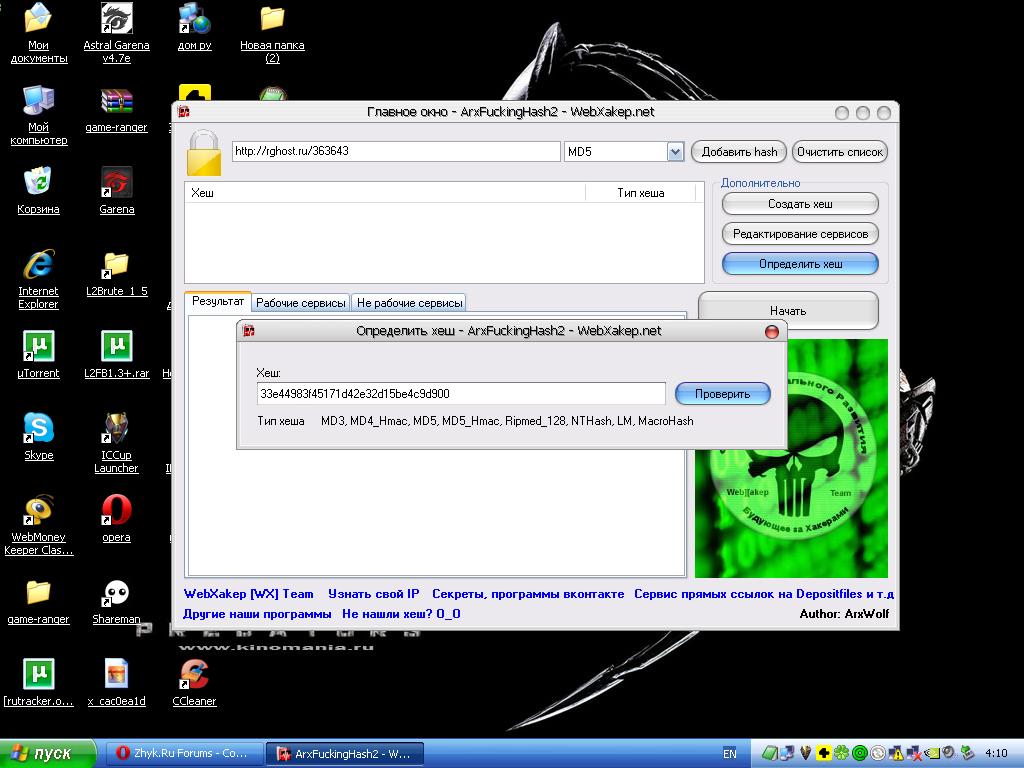Open the Не нашли хеш? O_O link

tap(401, 614)
